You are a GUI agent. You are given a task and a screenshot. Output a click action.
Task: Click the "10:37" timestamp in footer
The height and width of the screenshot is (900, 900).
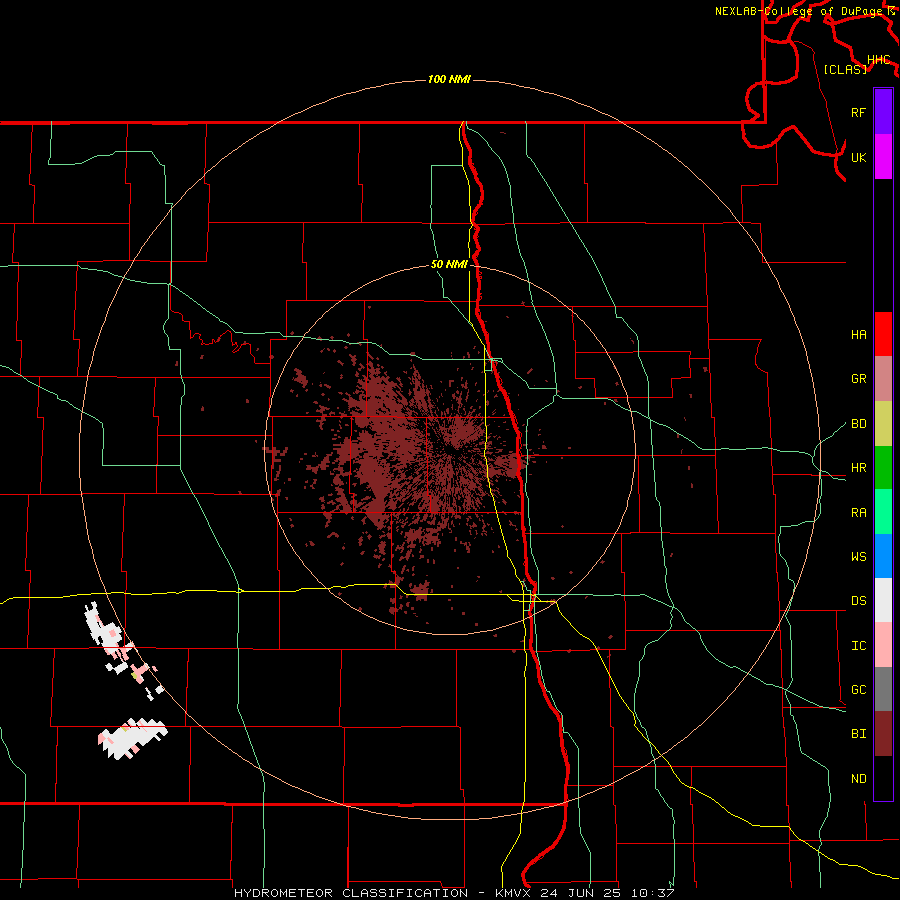pyautogui.click(x=652, y=893)
